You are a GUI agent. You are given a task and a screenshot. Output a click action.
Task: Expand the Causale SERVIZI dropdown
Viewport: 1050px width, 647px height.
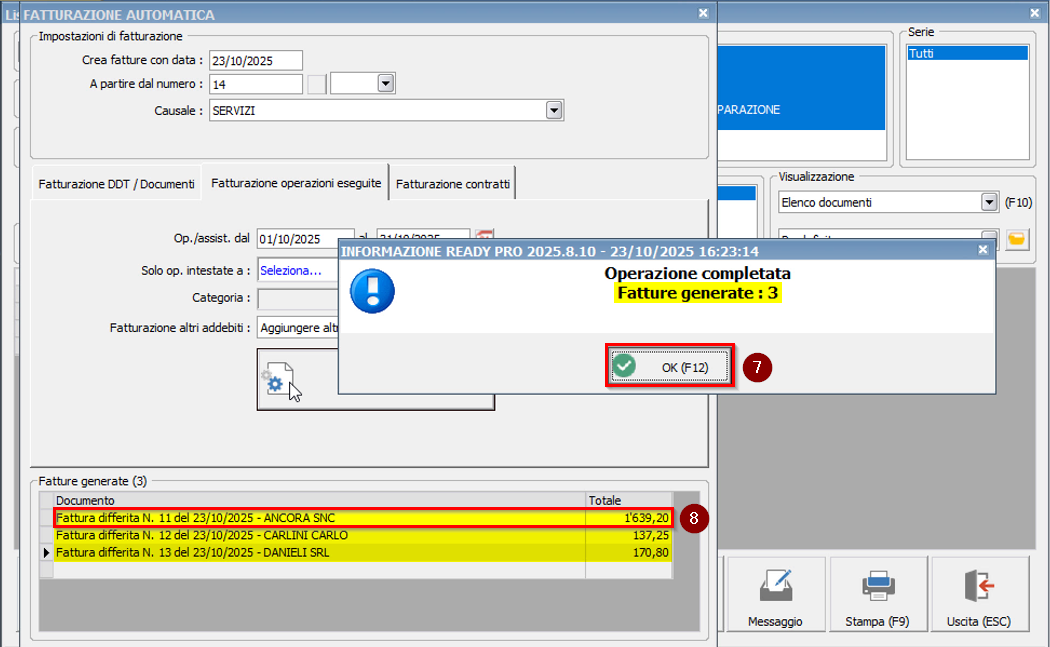tap(554, 110)
